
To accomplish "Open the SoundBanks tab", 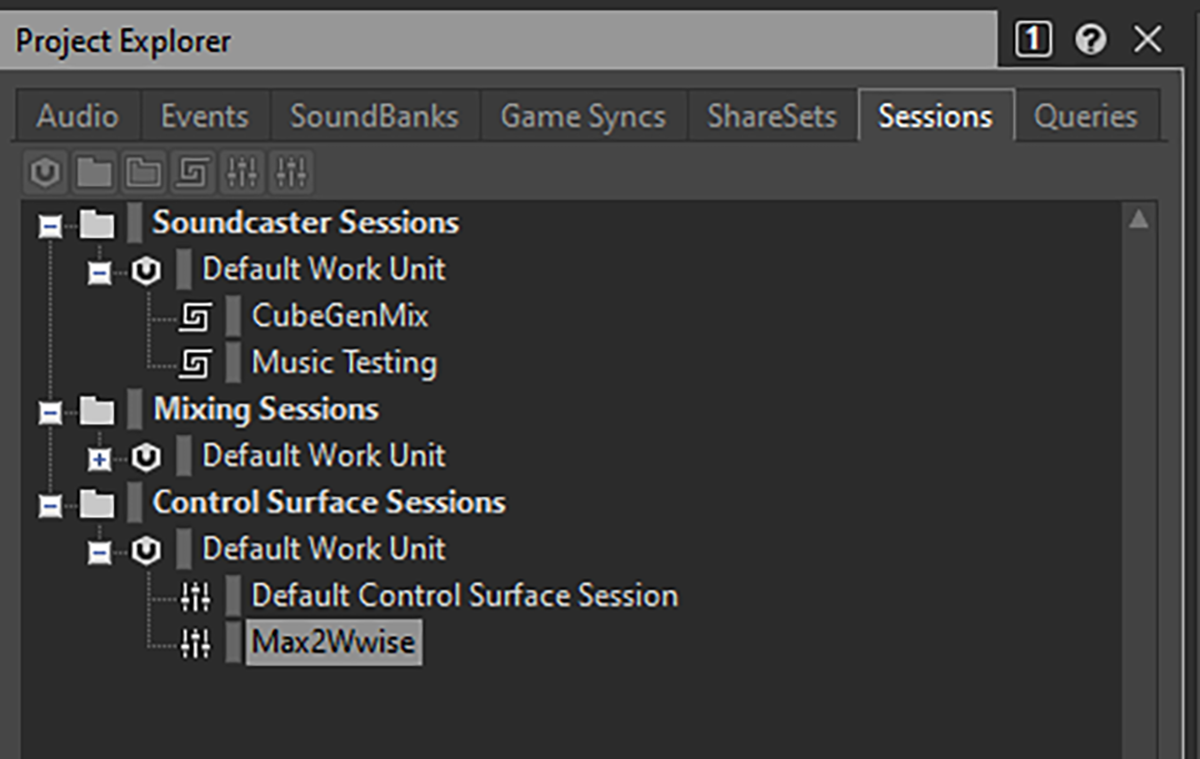I will [374, 116].
